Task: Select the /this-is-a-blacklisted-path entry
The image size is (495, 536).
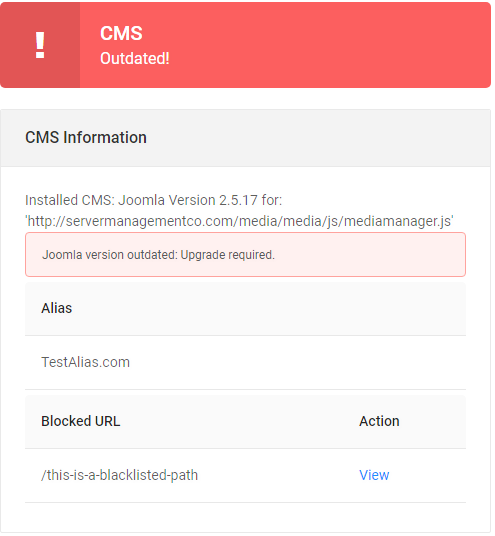Action: coord(119,475)
